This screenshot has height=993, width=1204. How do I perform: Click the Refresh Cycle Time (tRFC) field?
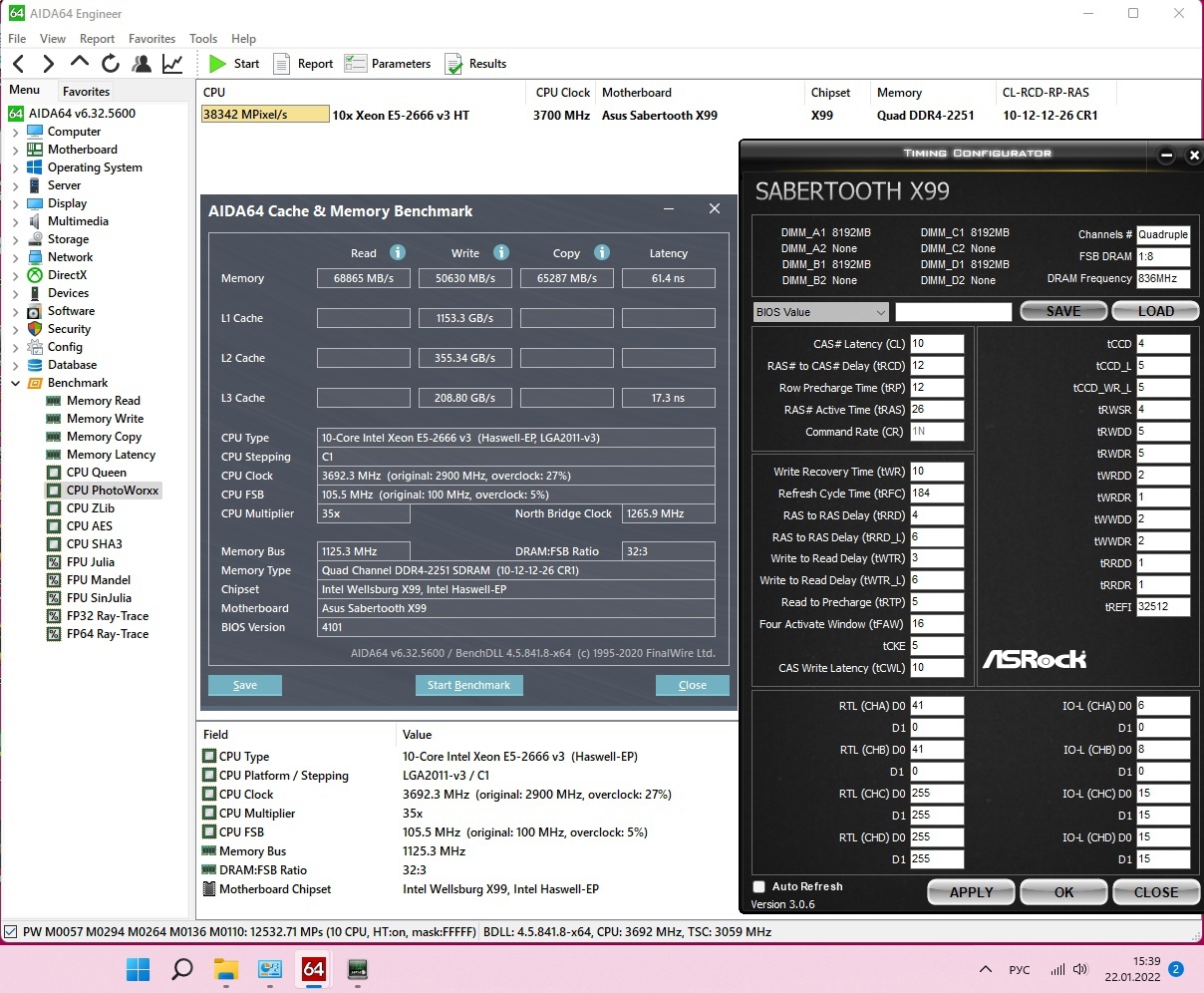[x=937, y=494]
